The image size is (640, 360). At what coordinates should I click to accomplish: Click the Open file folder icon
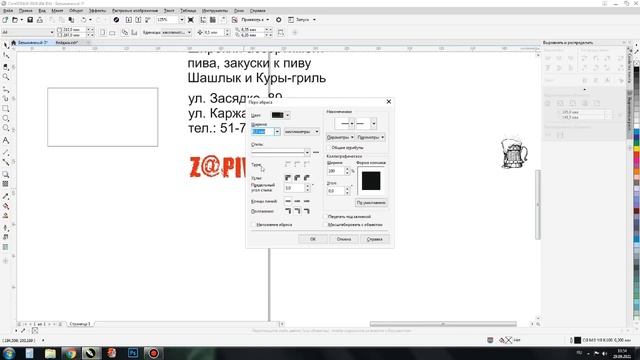[15, 20]
